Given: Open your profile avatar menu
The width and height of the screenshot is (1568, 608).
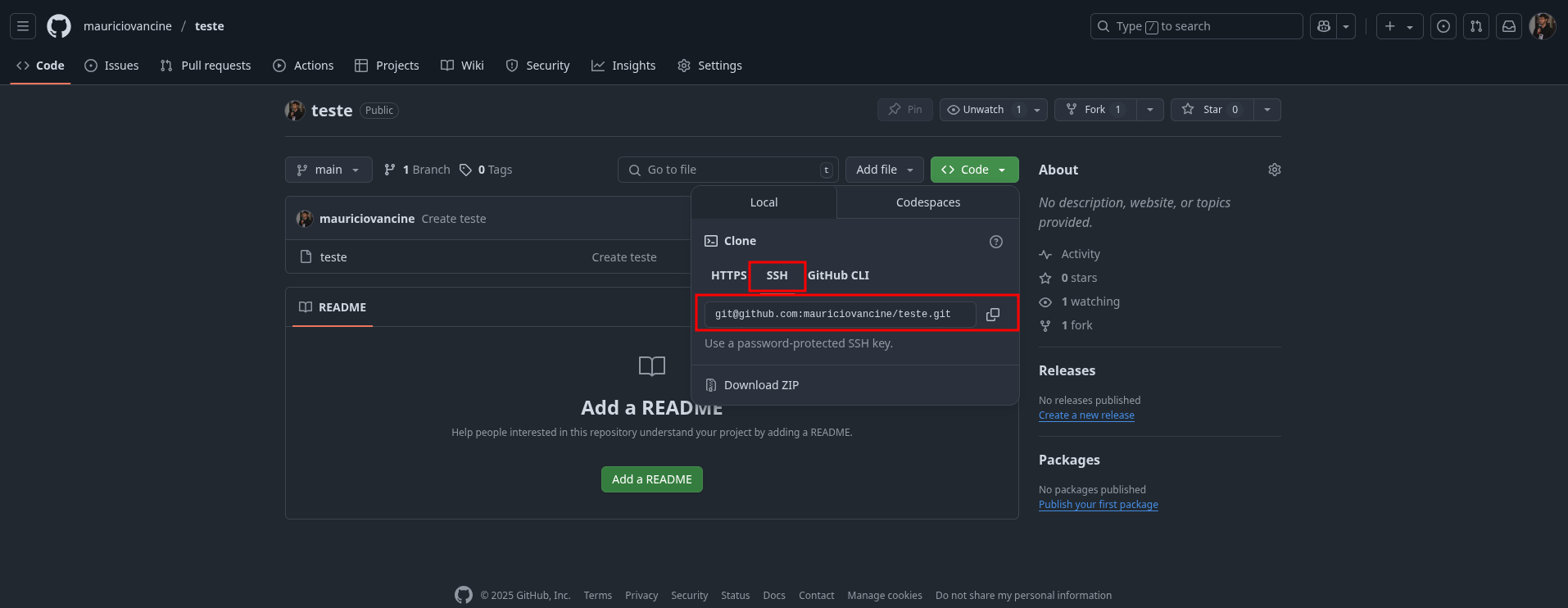Looking at the screenshot, I should click(1542, 26).
